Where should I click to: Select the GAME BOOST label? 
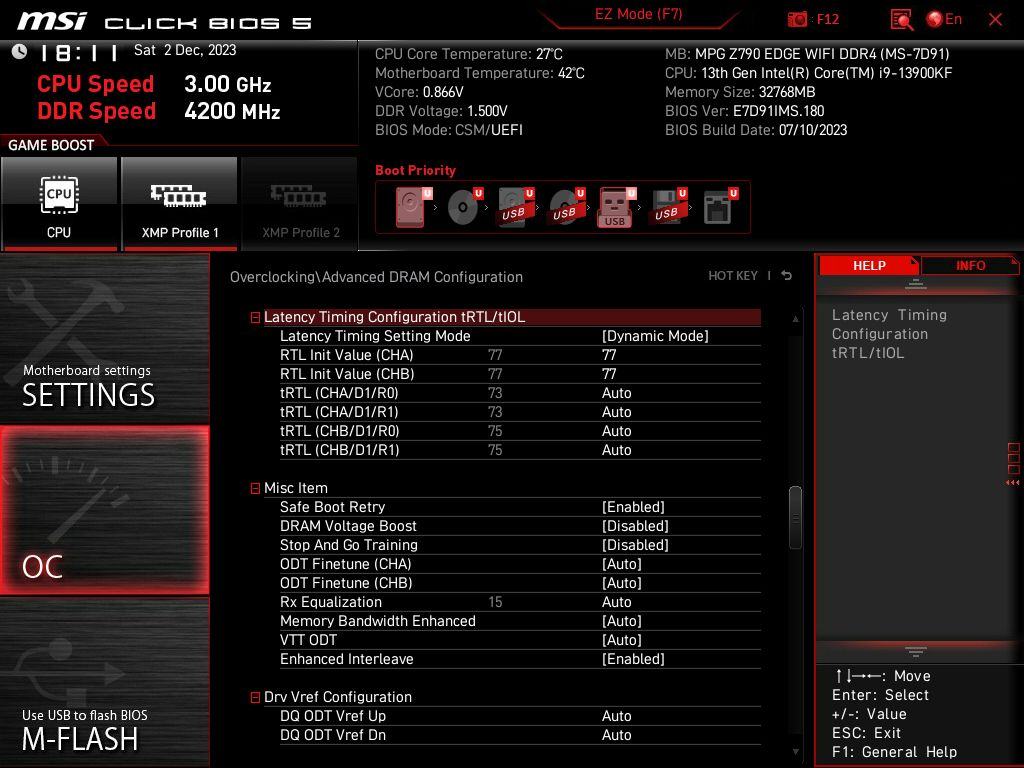click(x=51, y=146)
